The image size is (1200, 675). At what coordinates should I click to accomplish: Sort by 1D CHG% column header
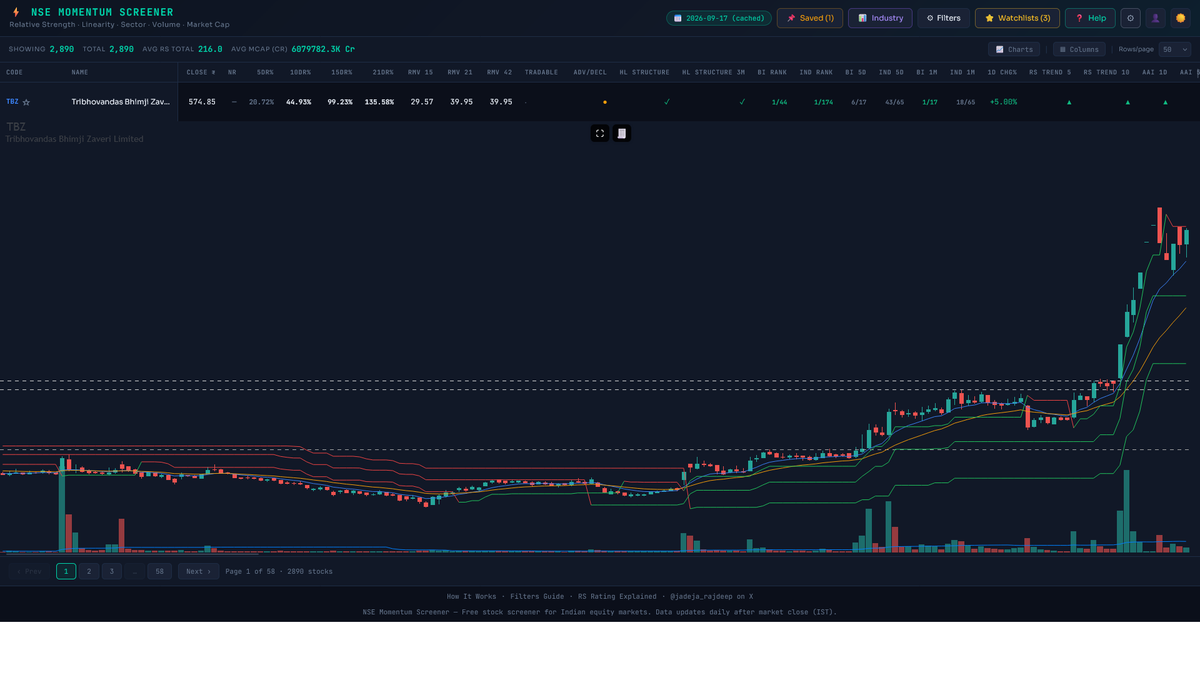(1002, 72)
